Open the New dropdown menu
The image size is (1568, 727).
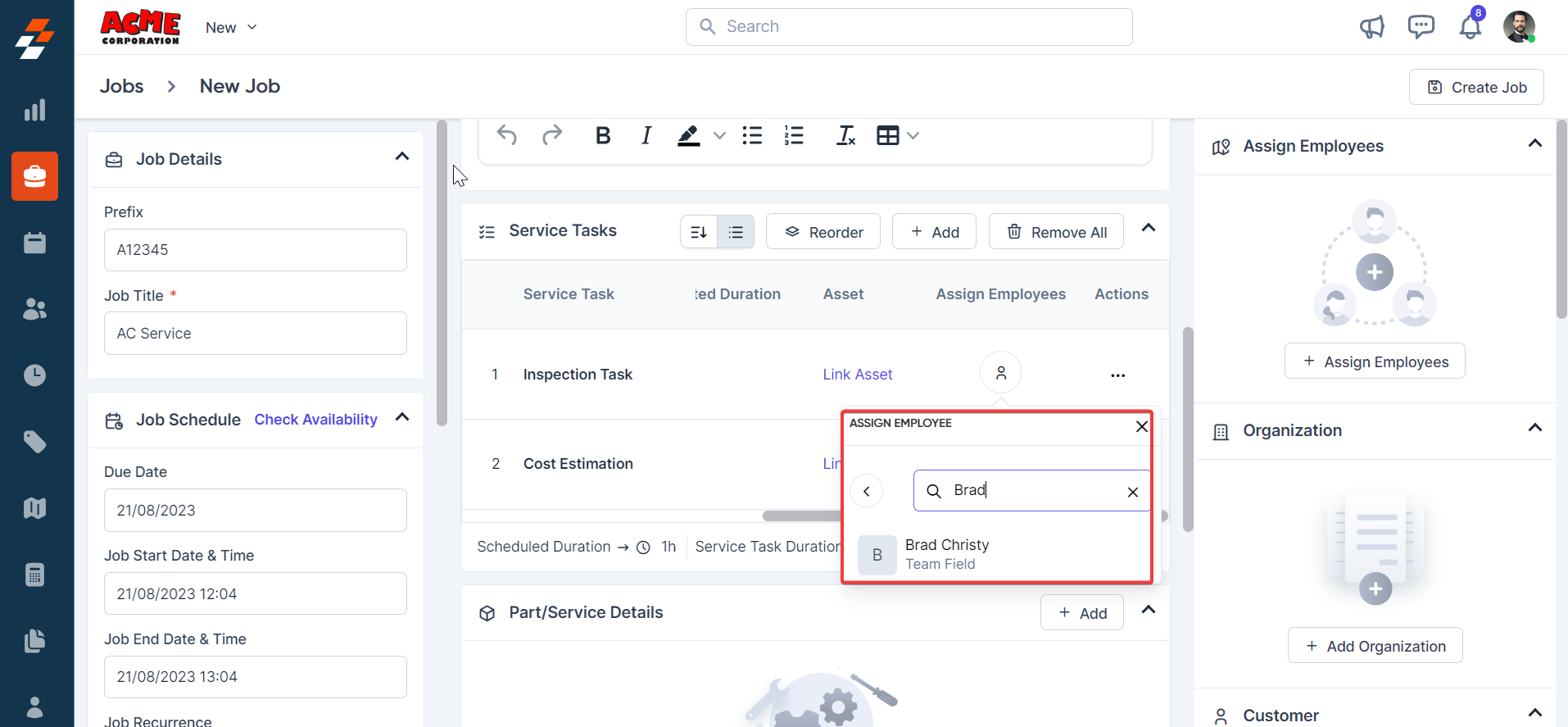click(231, 27)
